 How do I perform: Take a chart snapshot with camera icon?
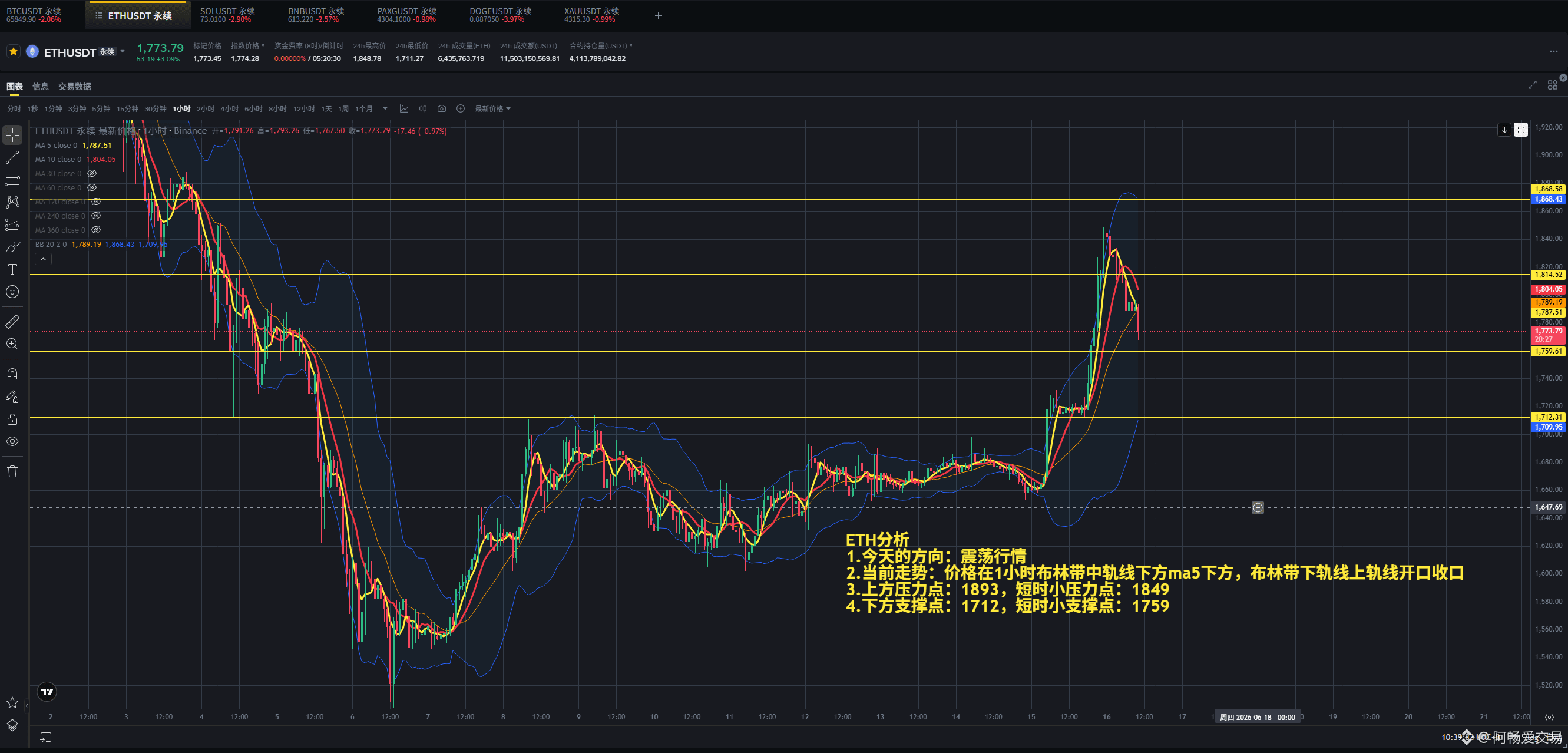click(x=442, y=108)
